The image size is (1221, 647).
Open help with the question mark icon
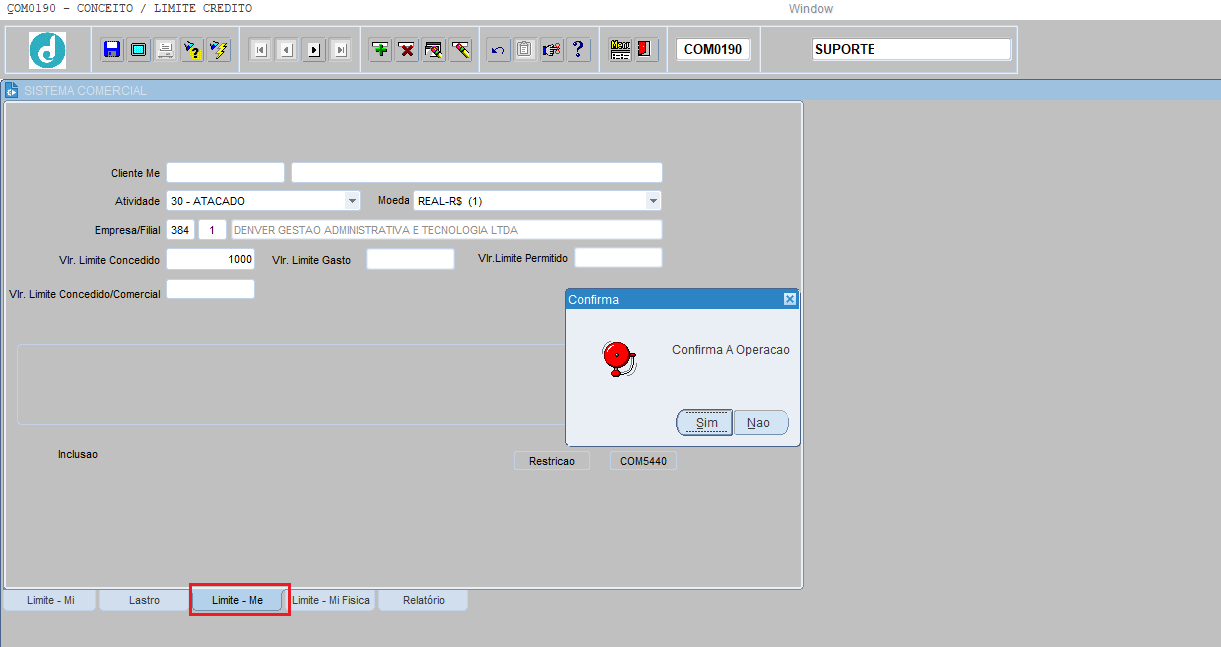(579, 49)
